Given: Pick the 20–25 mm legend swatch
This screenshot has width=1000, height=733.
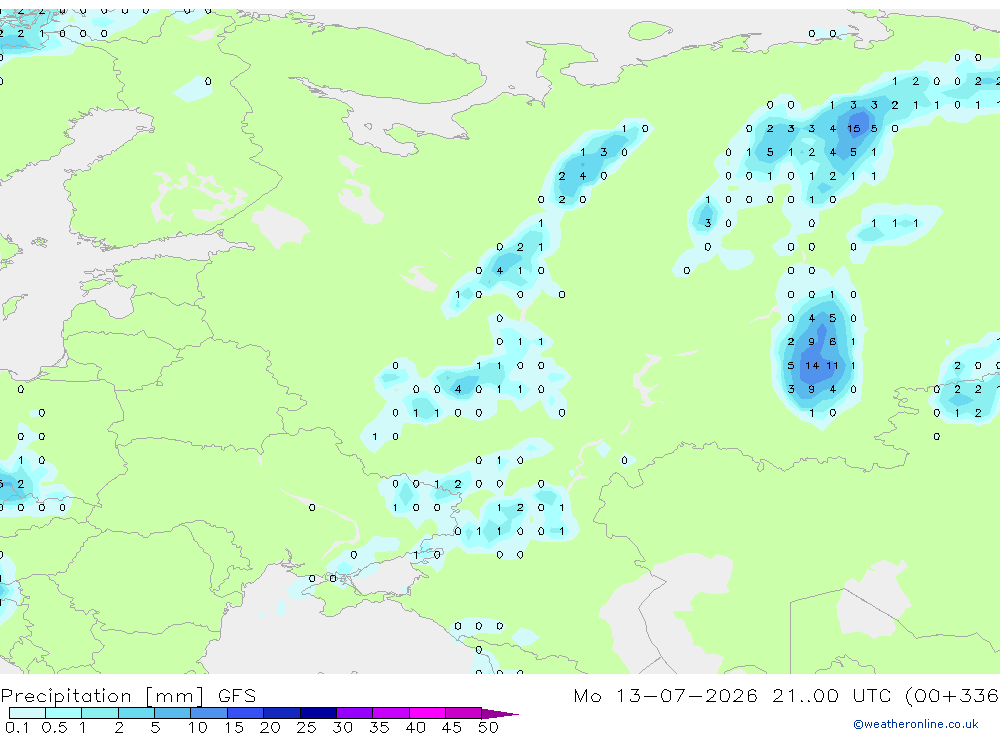Looking at the screenshot, I should [282, 713].
